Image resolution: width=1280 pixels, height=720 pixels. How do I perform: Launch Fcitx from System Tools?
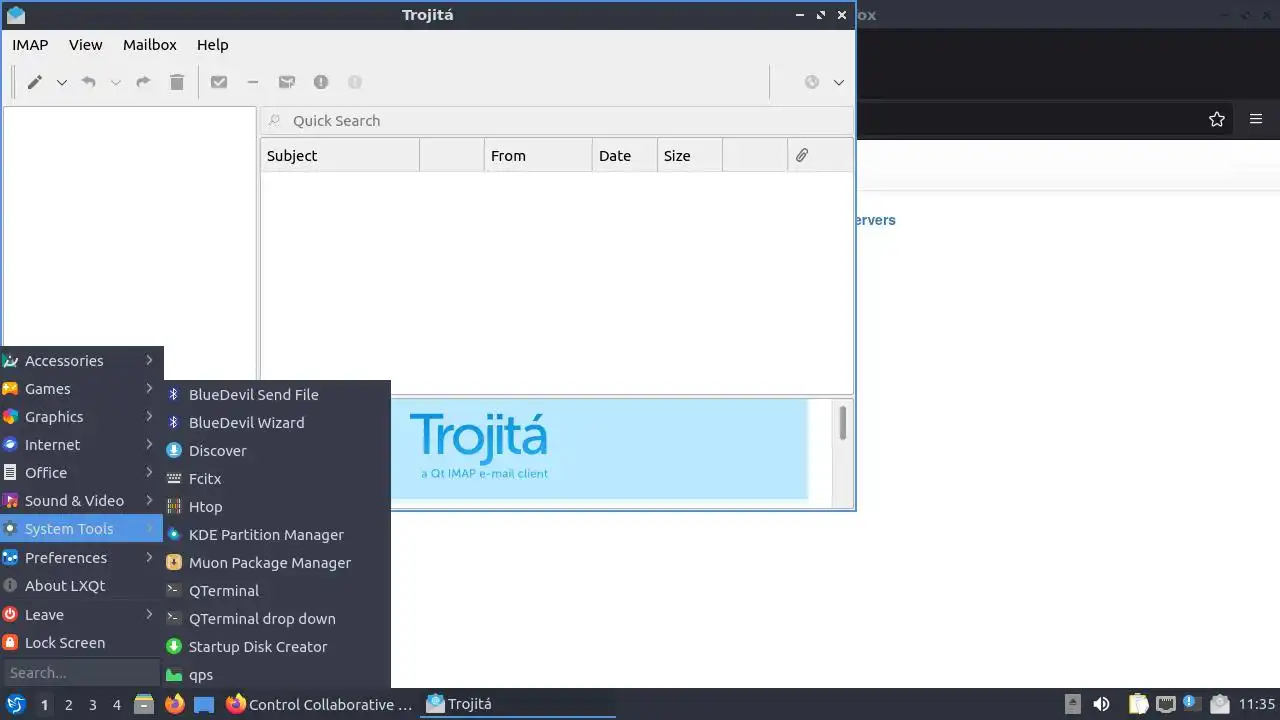277,478
